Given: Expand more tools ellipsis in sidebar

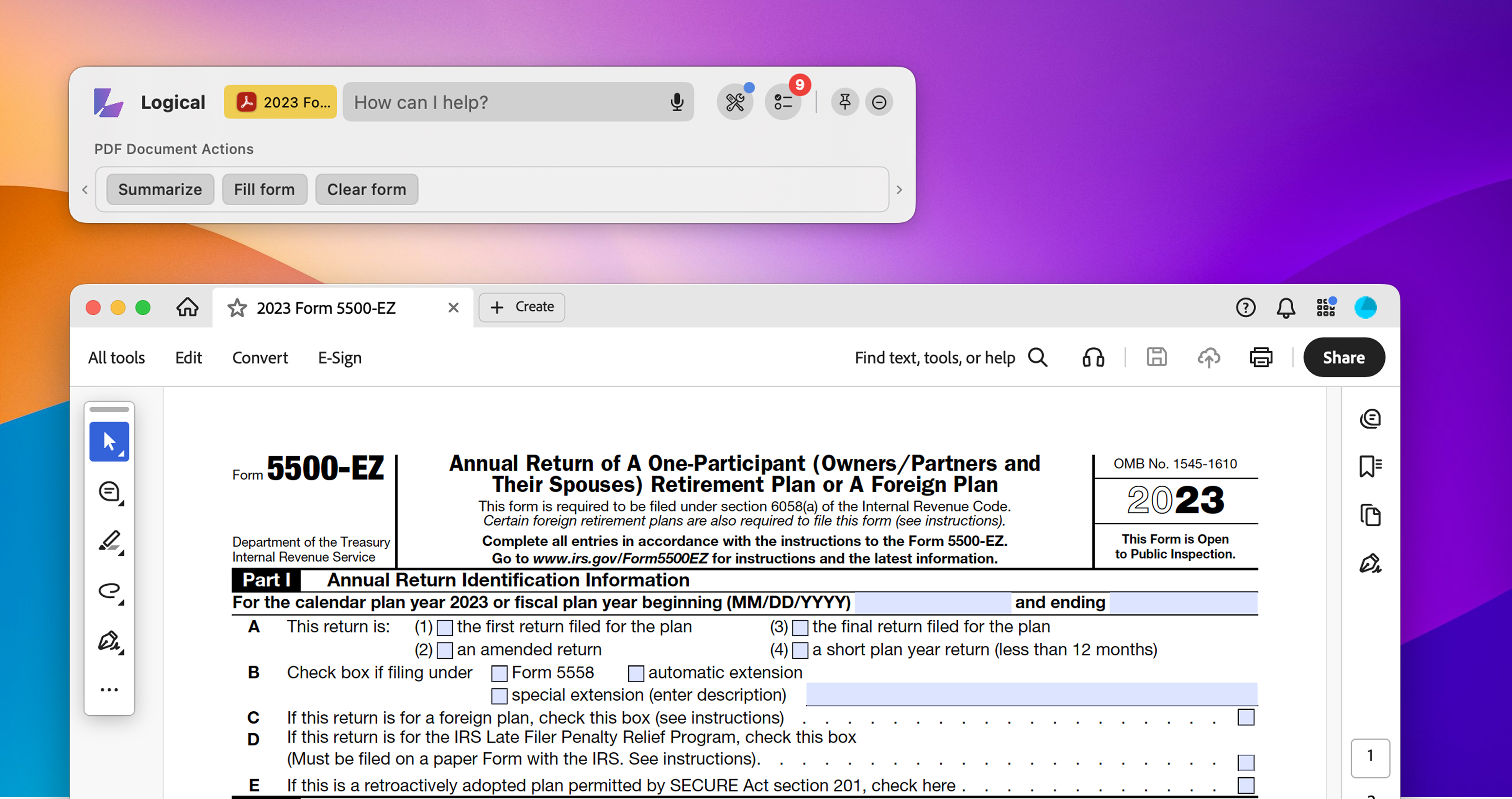Looking at the screenshot, I should (109, 690).
